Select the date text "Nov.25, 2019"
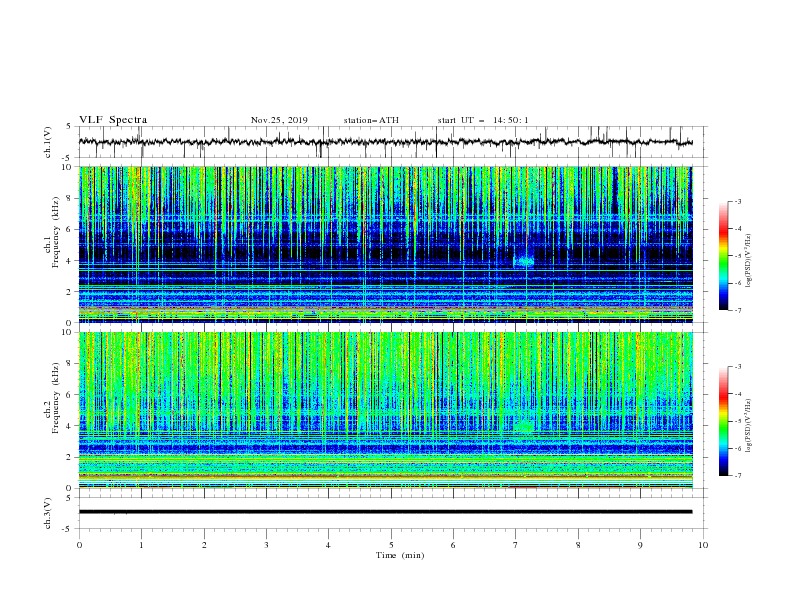This screenshot has width=792, height=612. click(279, 120)
